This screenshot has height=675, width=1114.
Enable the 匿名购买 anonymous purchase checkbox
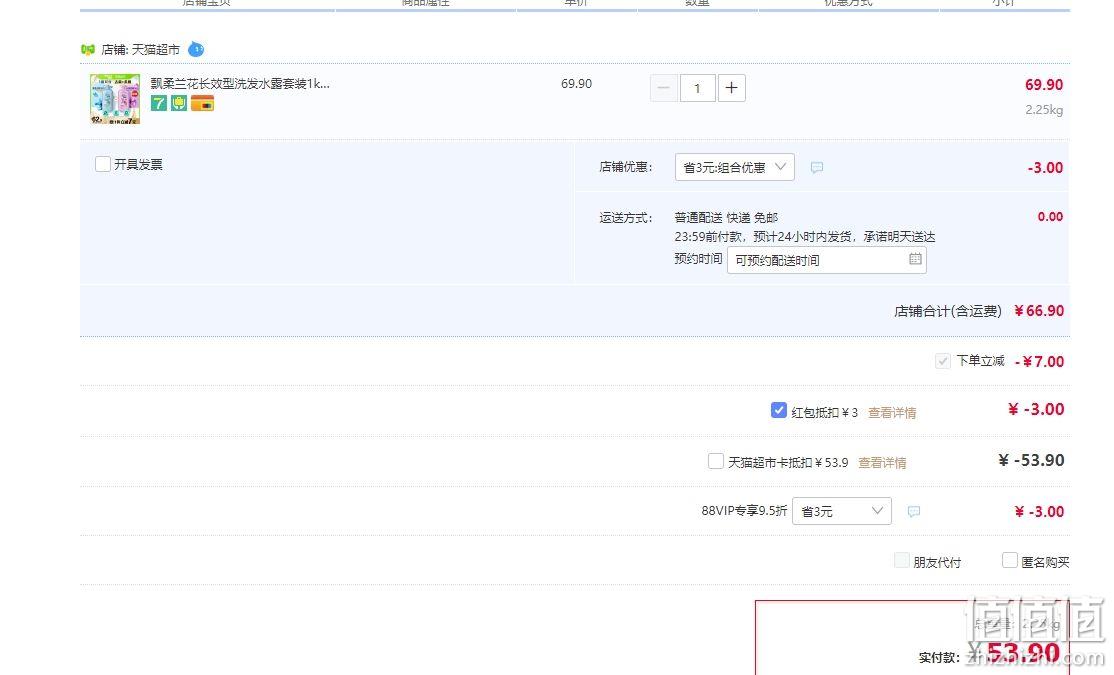[1010, 561]
